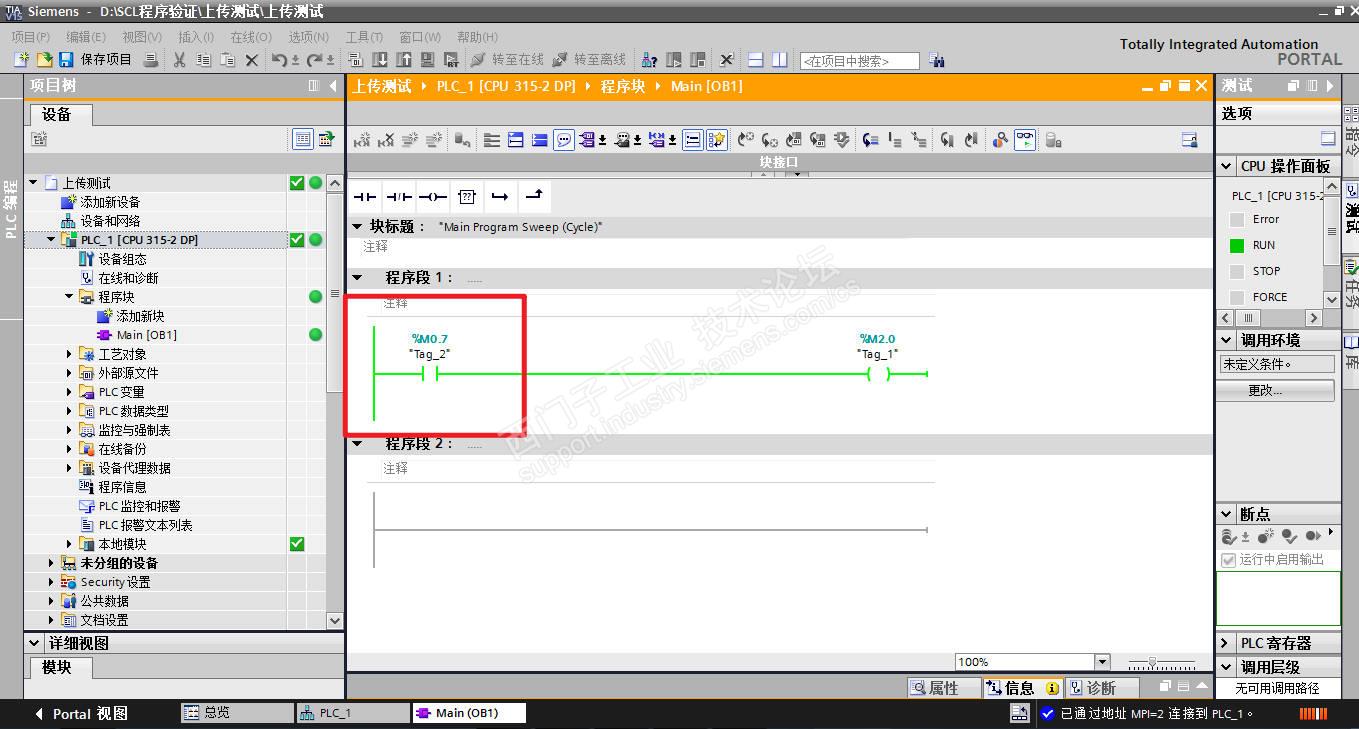Click the cut scissors icon
1359x729 pixels.
pyautogui.click(x=179, y=60)
